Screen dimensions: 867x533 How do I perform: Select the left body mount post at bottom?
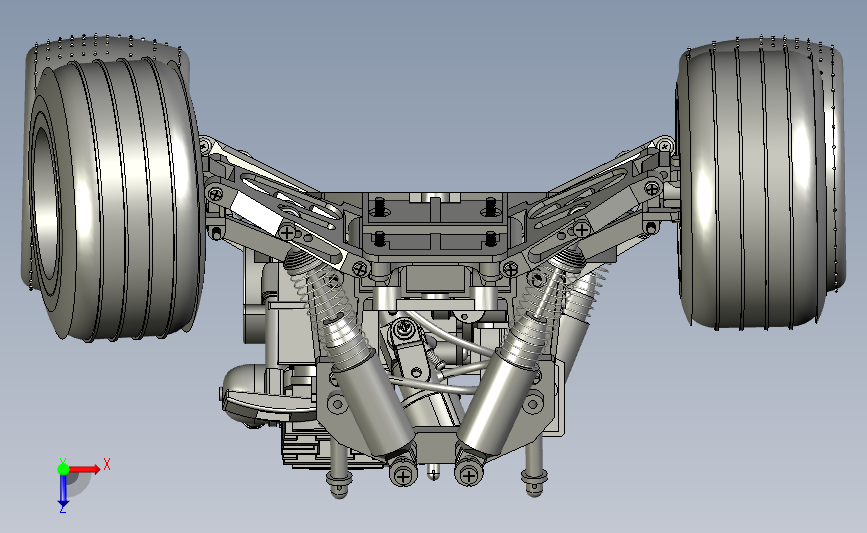click(339, 469)
